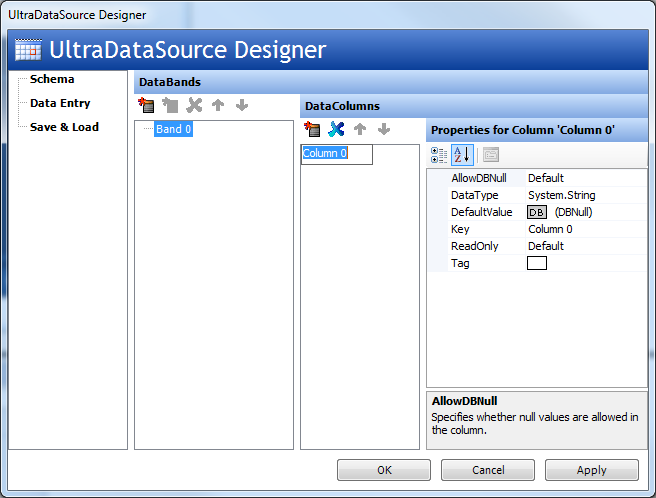Toggle Alphabetical sort in property grid
656x498 pixels.
[x=461, y=155]
